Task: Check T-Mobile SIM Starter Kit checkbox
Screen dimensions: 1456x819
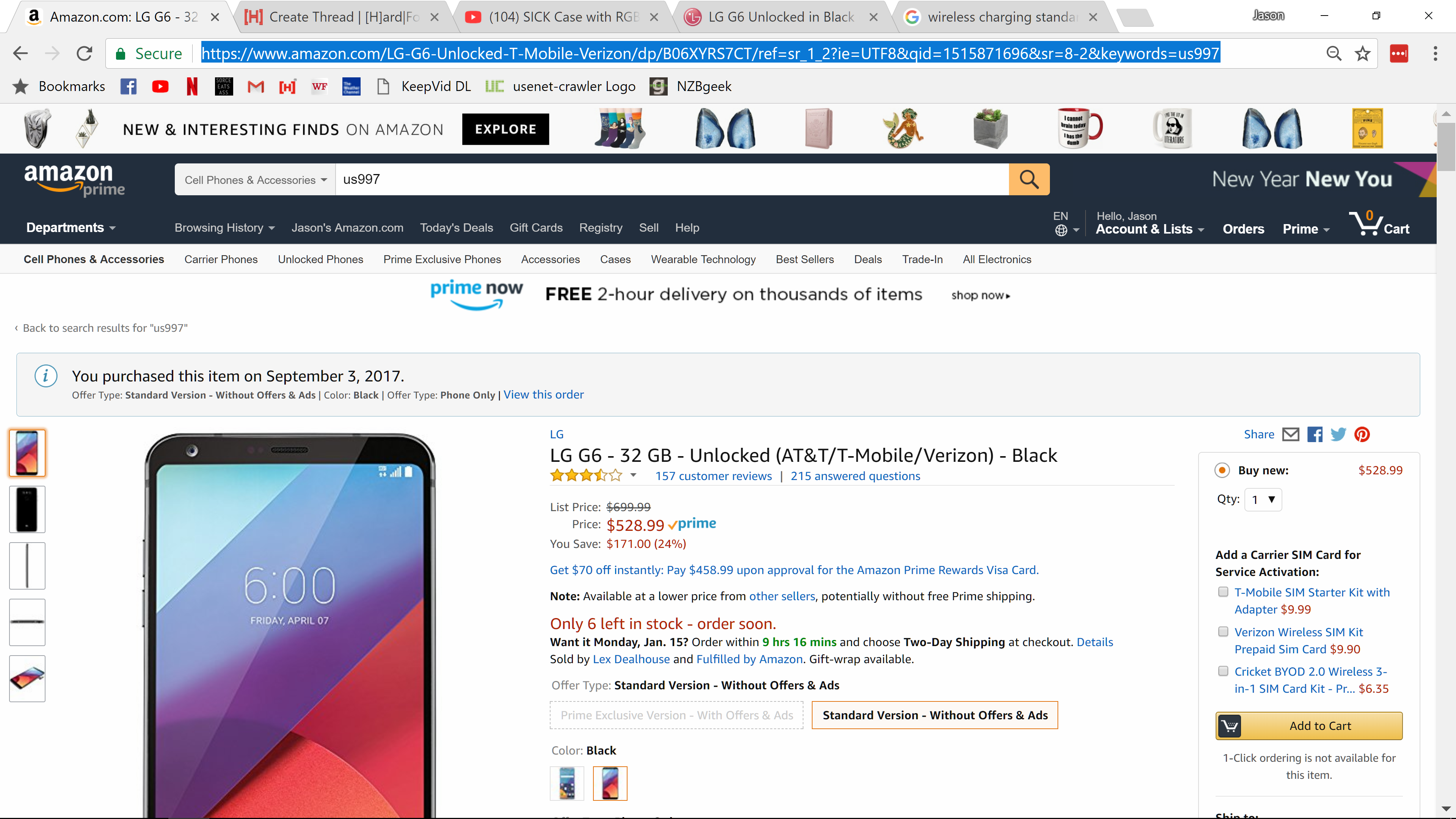Action: coord(1223,592)
